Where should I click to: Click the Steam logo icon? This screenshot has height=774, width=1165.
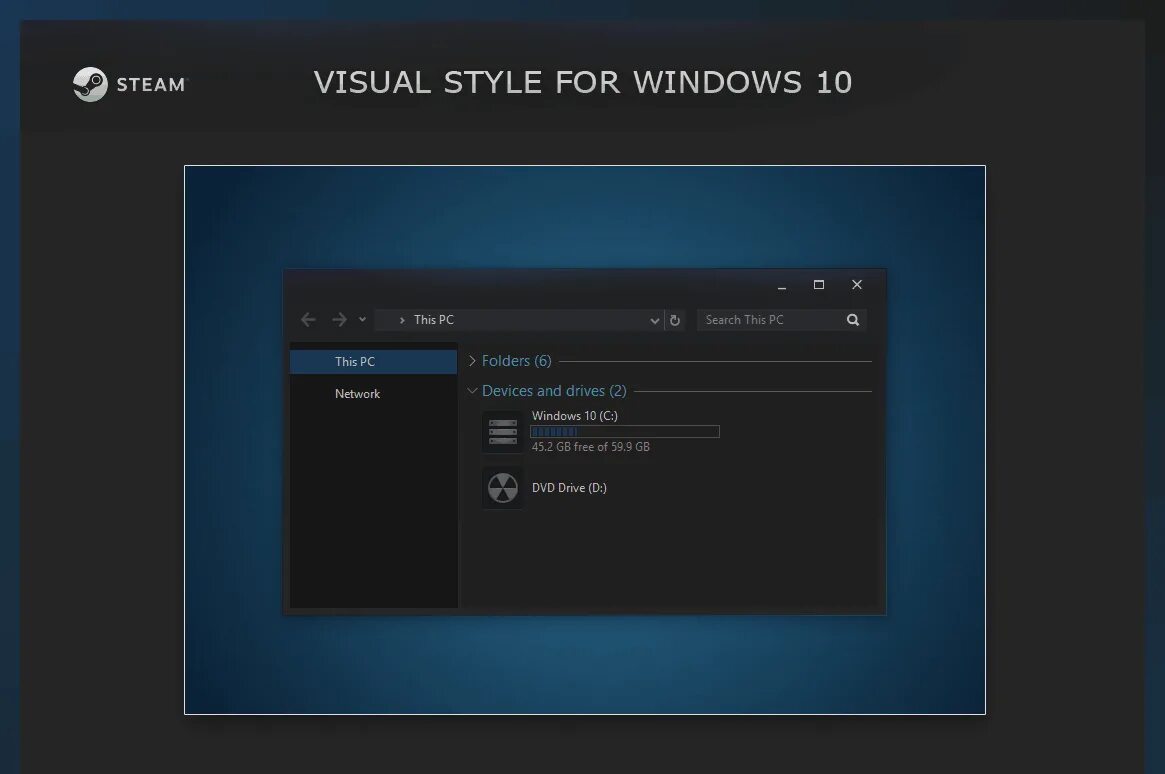tap(91, 84)
